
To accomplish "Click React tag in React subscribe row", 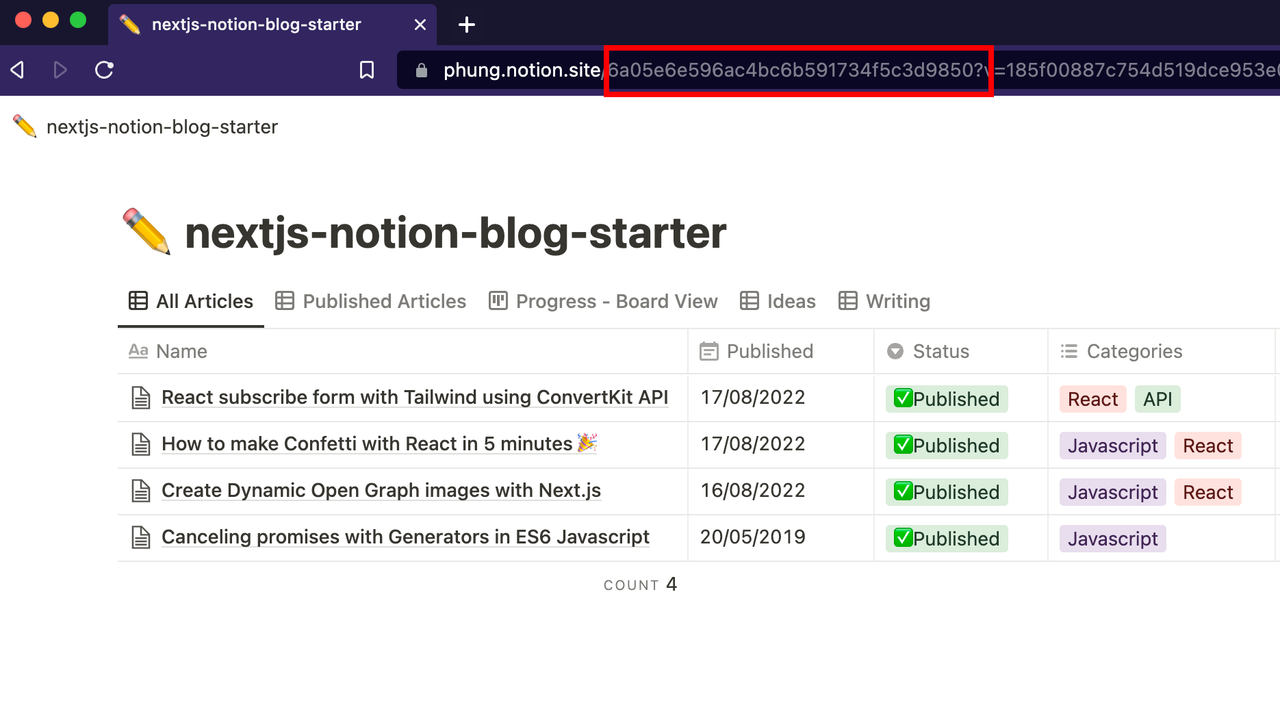I will 1093,399.
